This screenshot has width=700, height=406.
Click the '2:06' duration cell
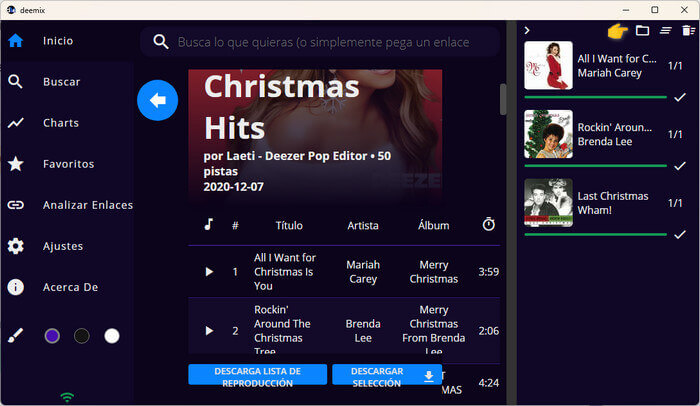coord(489,331)
